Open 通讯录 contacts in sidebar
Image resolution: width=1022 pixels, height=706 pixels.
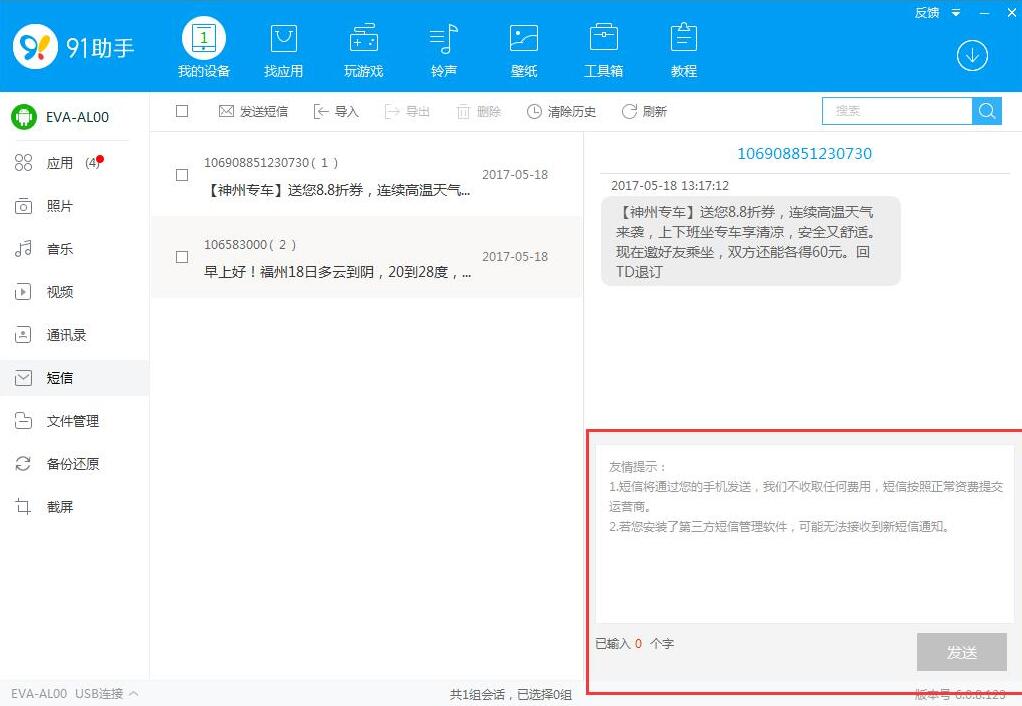(x=74, y=335)
